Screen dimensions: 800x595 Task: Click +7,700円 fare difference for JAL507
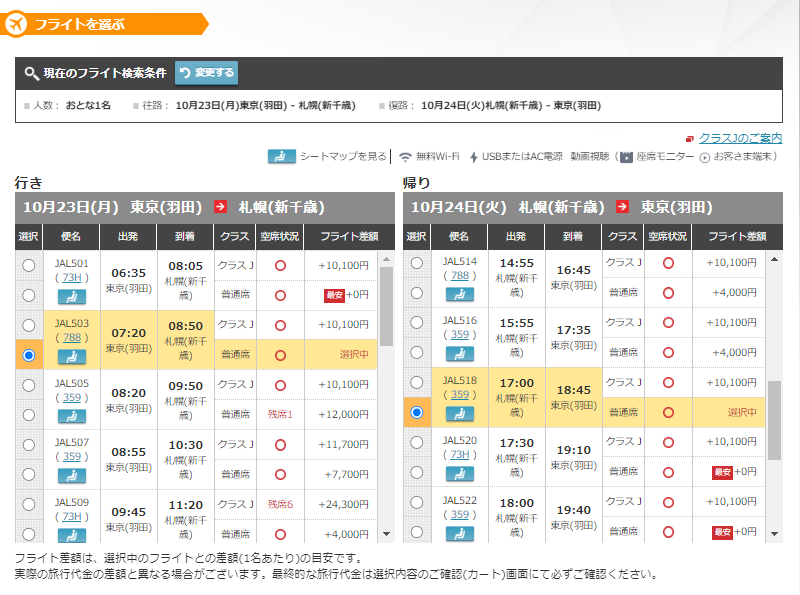pyautogui.click(x=346, y=475)
